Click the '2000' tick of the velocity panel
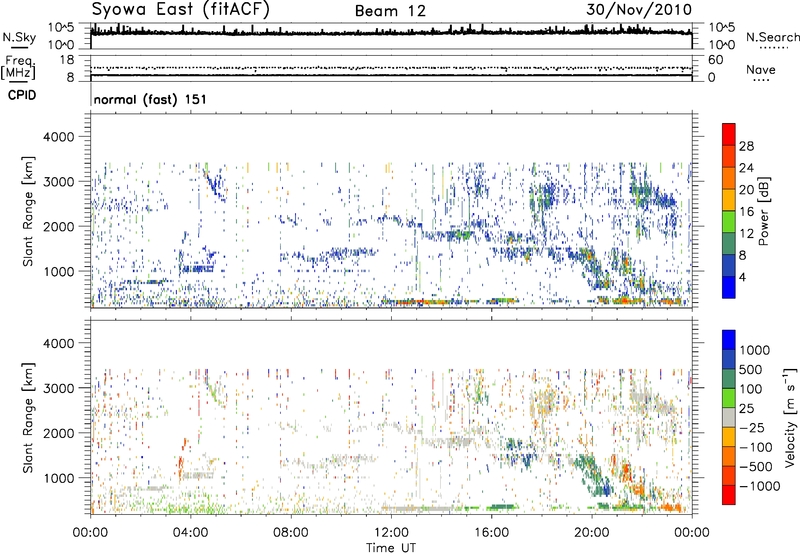The height and width of the screenshot is (554, 800). pyautogui.click(x=58, y=433)
